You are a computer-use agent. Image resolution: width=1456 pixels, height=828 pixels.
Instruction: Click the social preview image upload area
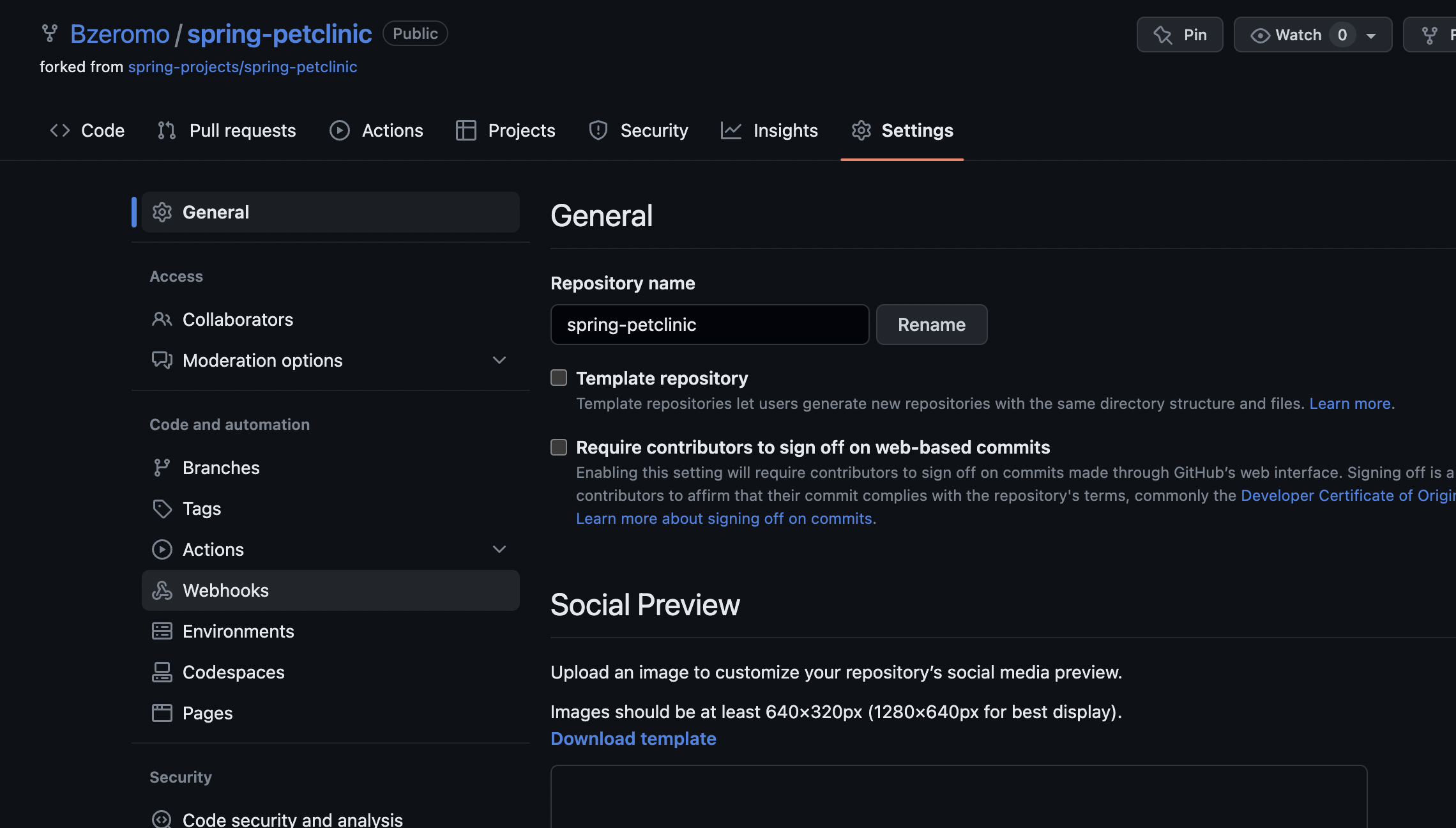(959, 797)
